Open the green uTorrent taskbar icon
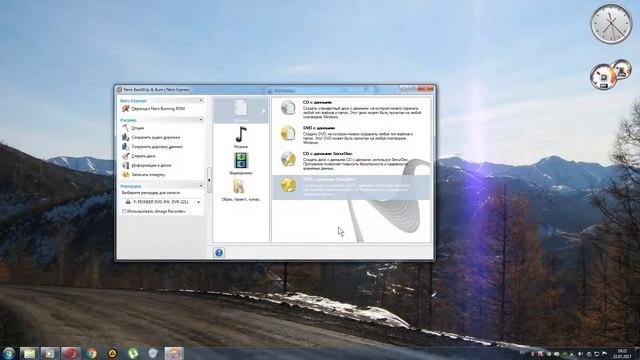The height and width of the screenshot is (360, 640). tap(133, 353)
